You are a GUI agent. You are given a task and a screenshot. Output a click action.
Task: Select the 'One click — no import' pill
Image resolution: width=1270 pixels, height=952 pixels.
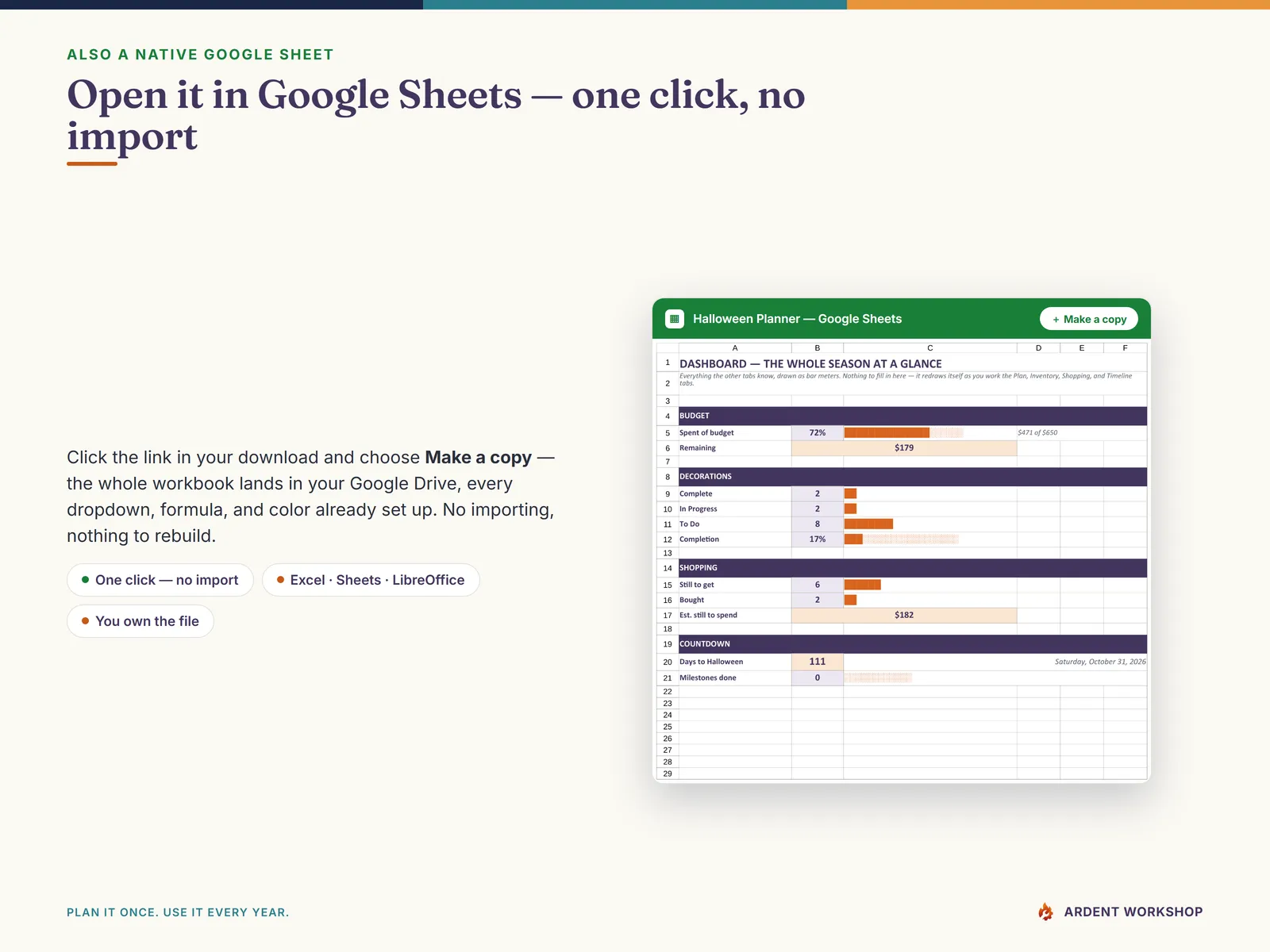pyautogui.click(x=160, y=580)
